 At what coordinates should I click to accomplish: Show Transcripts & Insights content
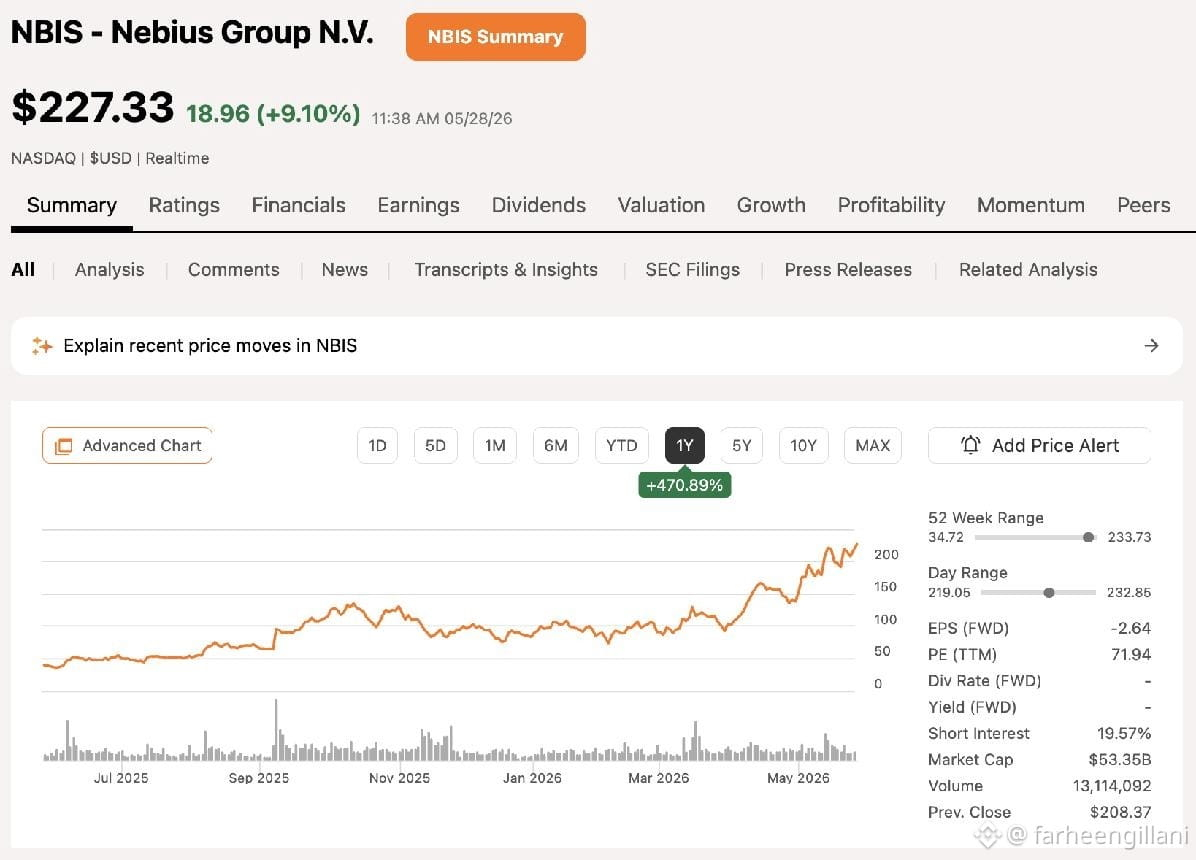506,269
